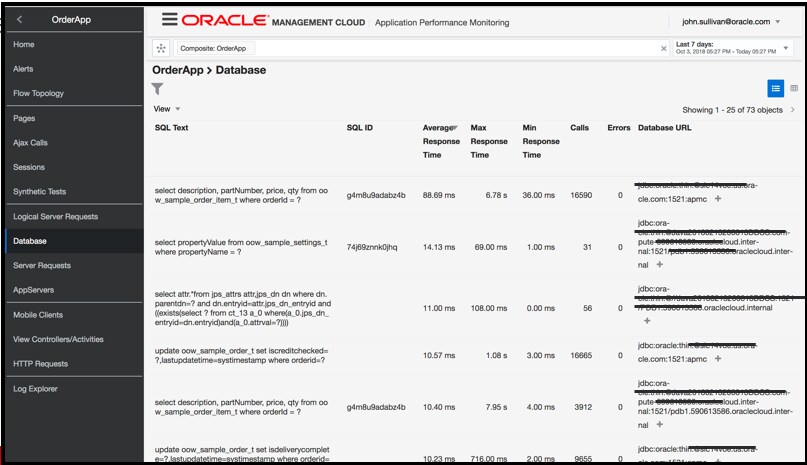The image size is (807, 465).
Task: Click the 7.95 s max response value
Action: [x=496, y=407]
